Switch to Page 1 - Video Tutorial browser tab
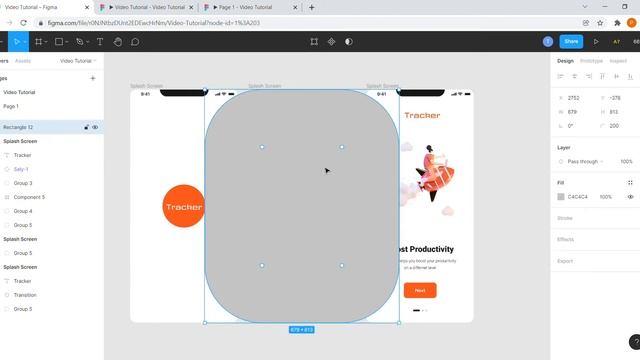Image resolution: width=640 pixels, height=360 pixels. (250, 7)
